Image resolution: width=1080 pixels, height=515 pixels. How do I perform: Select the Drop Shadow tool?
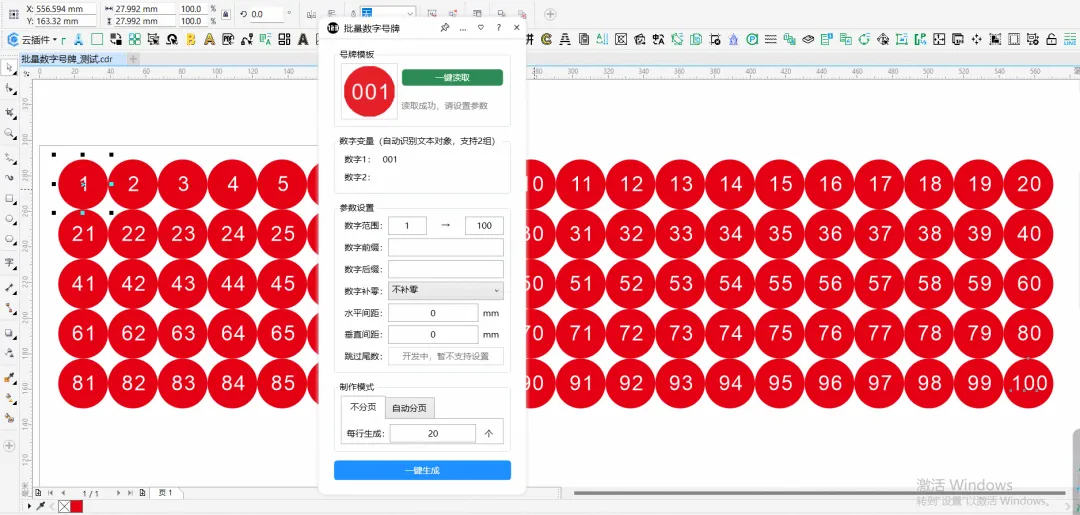tap(9, 333)
